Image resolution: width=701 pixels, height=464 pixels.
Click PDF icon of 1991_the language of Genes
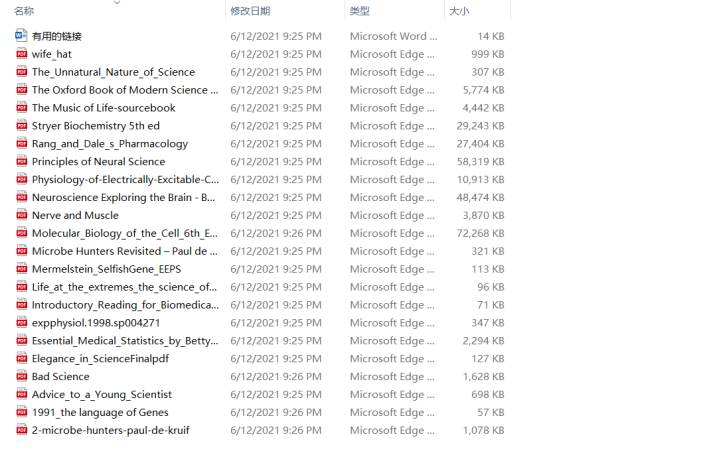tap(21, 412)
